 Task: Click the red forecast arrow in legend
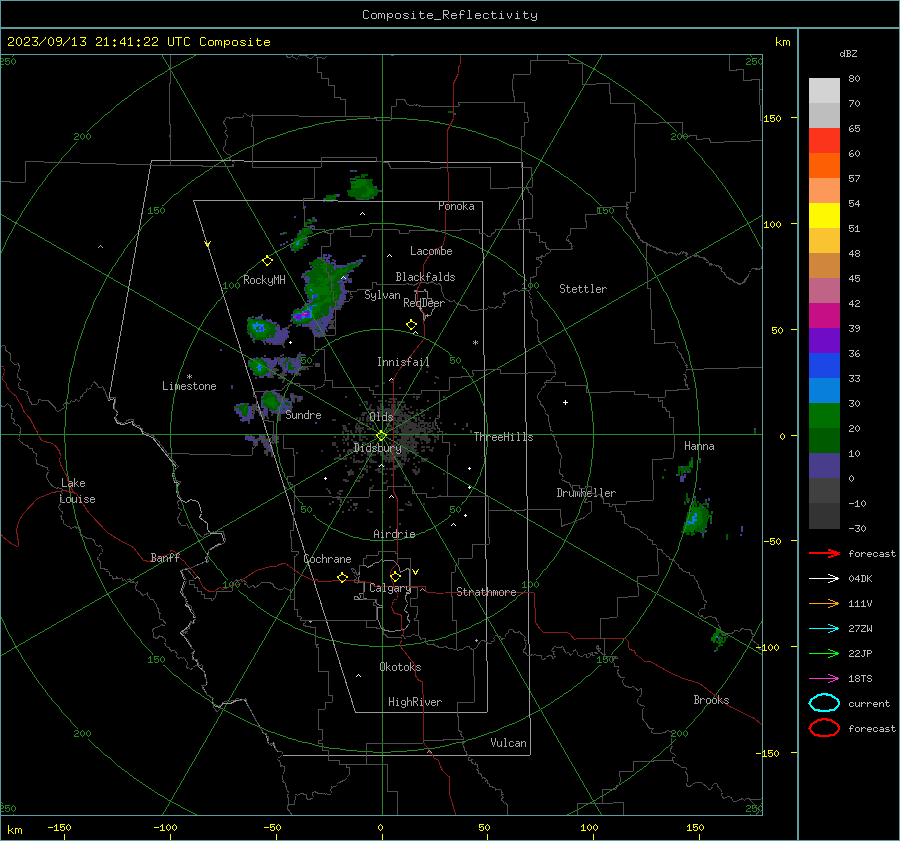click(x=824, y=553)
